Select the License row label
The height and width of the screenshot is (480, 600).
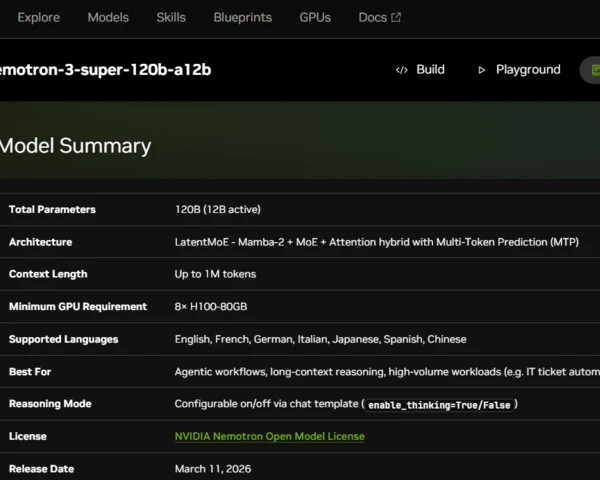point(28,436)
